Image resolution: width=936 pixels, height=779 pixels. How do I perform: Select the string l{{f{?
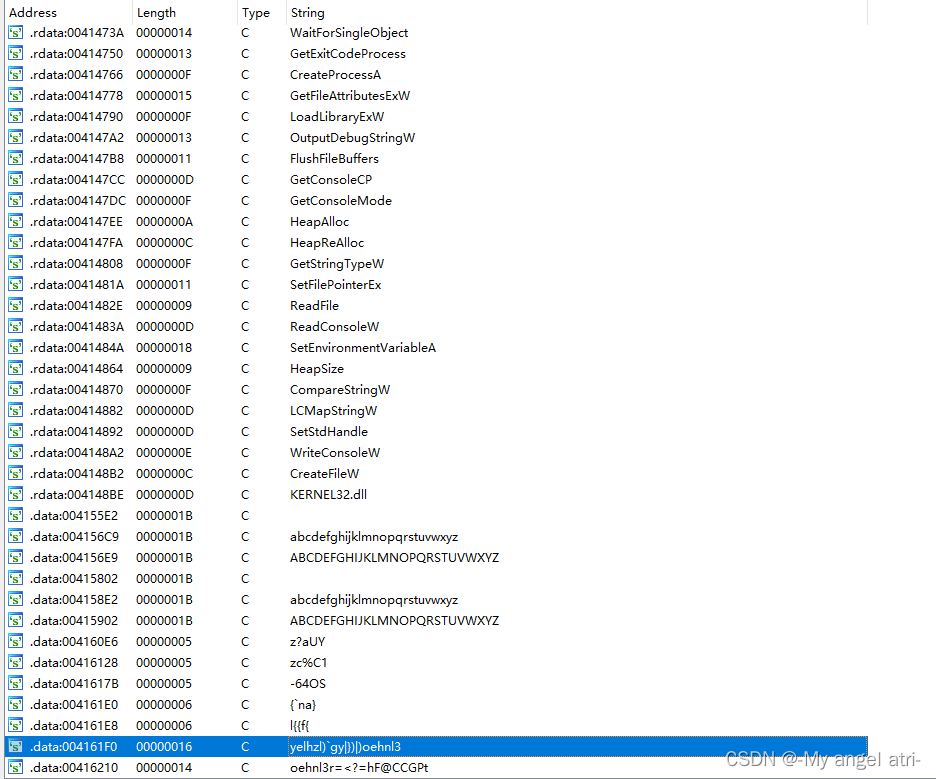coord(300,726)
